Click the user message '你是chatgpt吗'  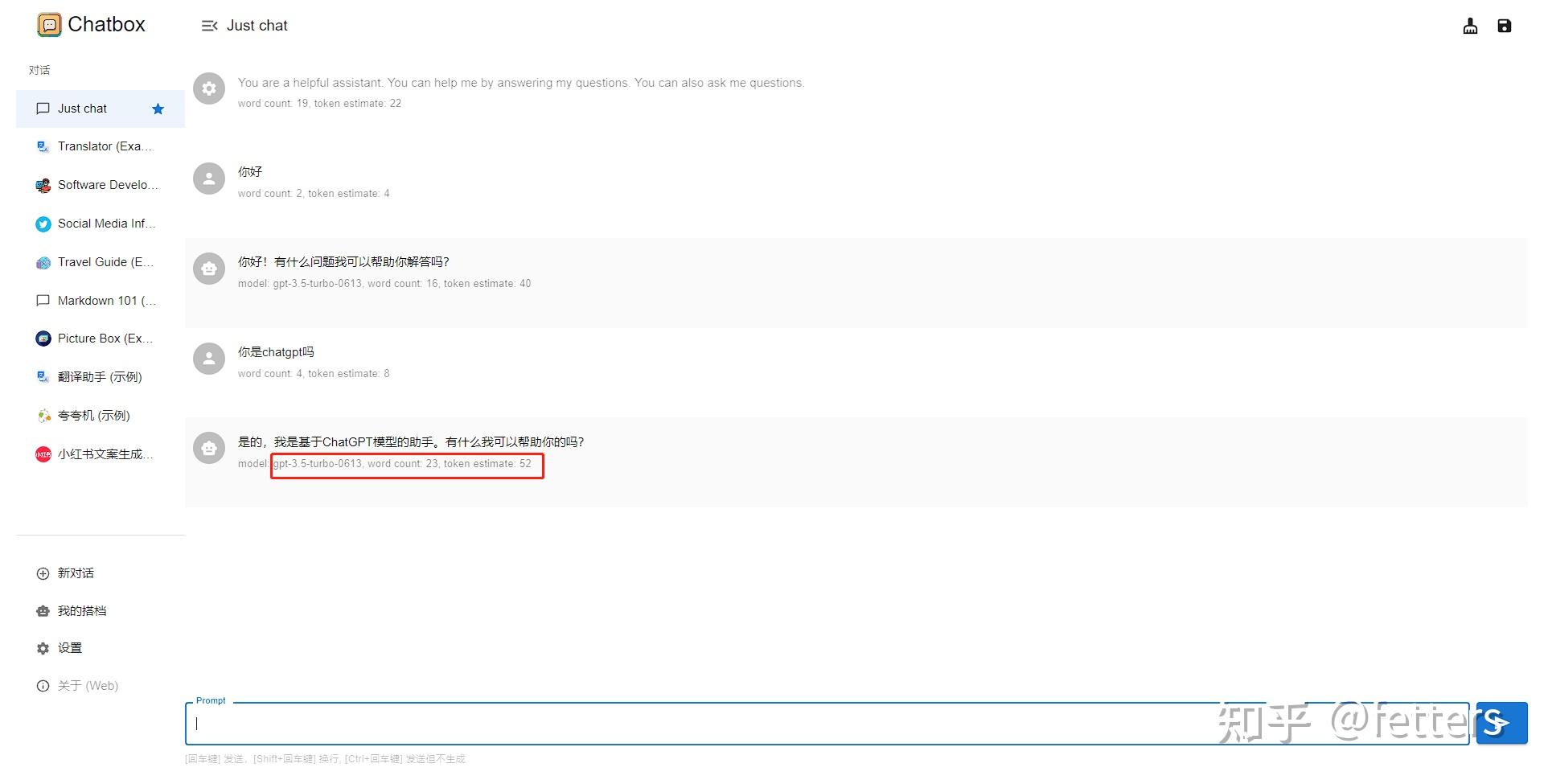pos(276,352)
